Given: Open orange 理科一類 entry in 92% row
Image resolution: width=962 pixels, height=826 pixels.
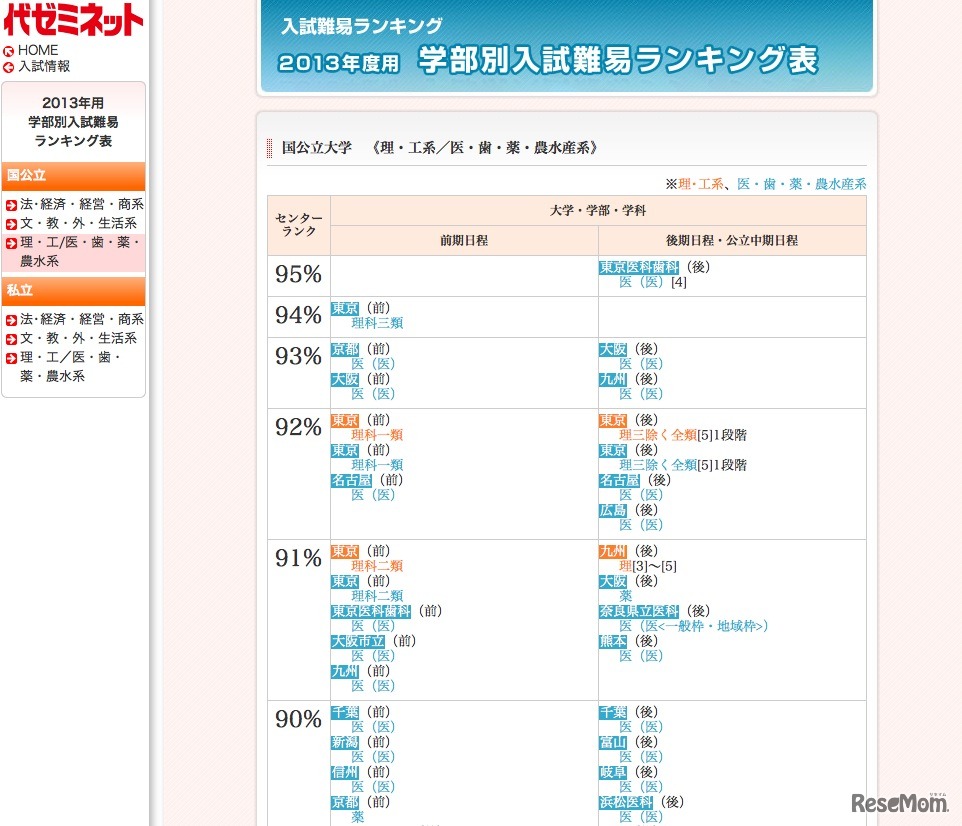Looking at the screenshot, I should [377, 436].
